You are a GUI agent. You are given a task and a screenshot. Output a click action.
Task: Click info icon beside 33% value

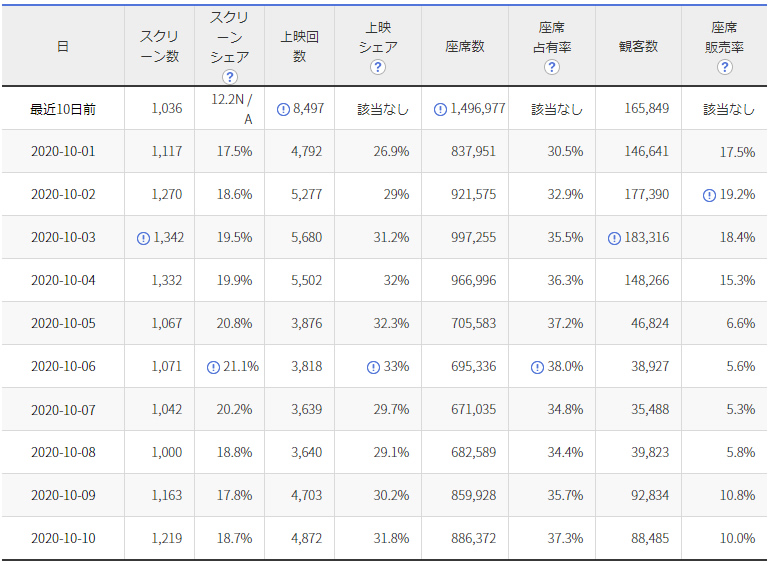click(373, 367)
